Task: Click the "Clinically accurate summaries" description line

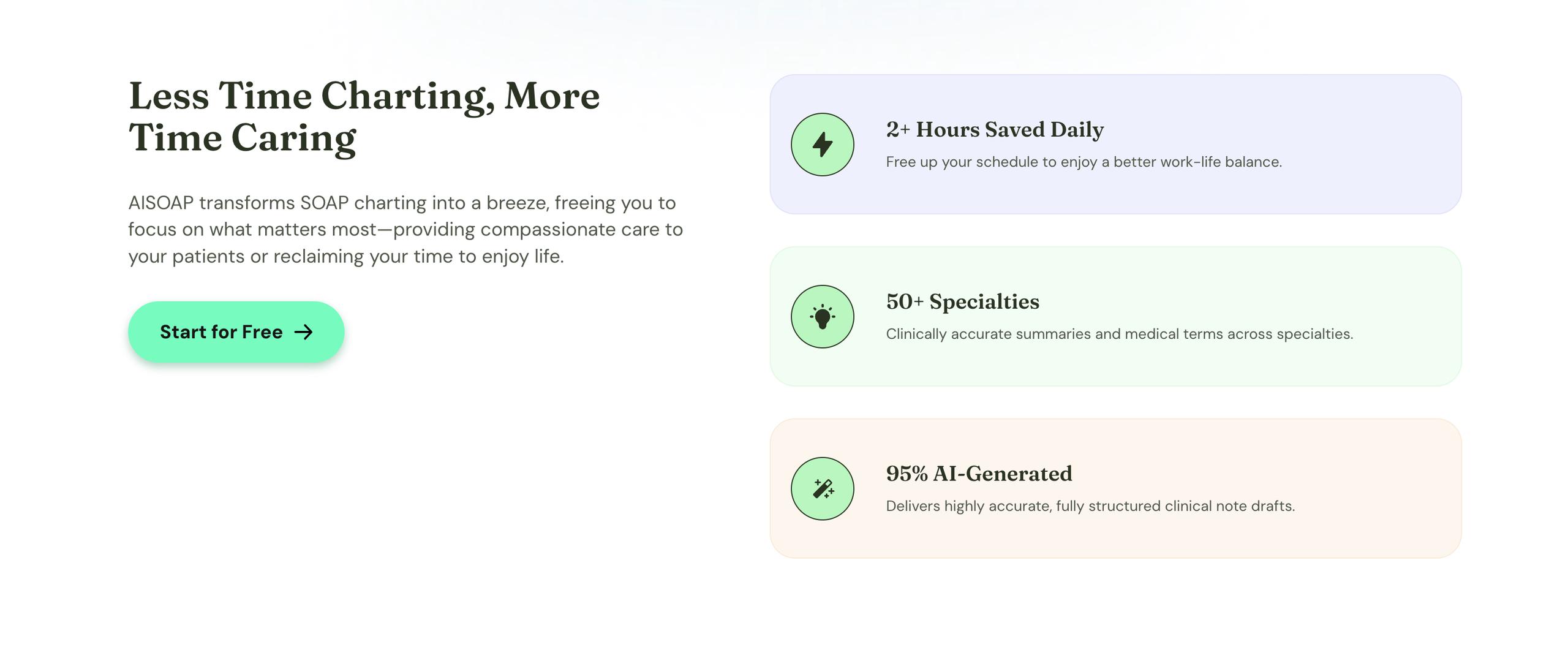Action: [x=1119, y=335]
